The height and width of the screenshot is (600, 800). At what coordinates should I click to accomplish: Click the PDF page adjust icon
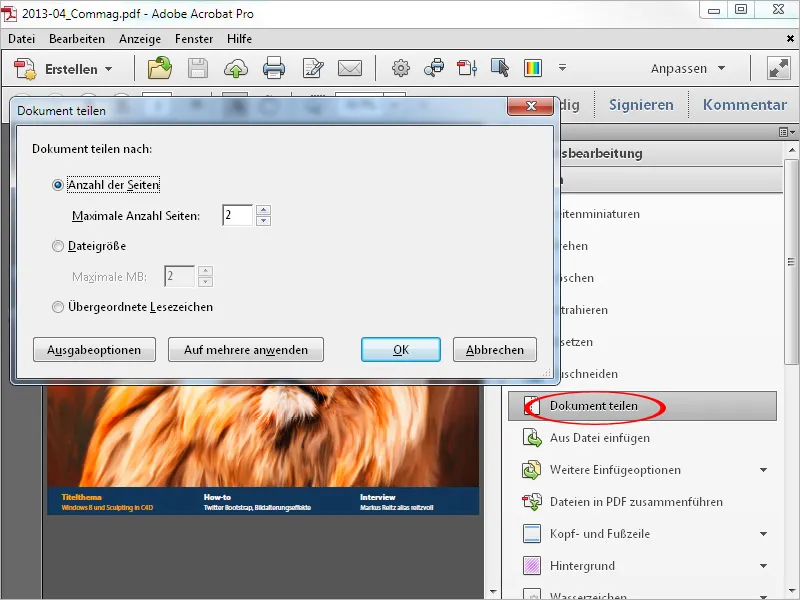[467, 68]
